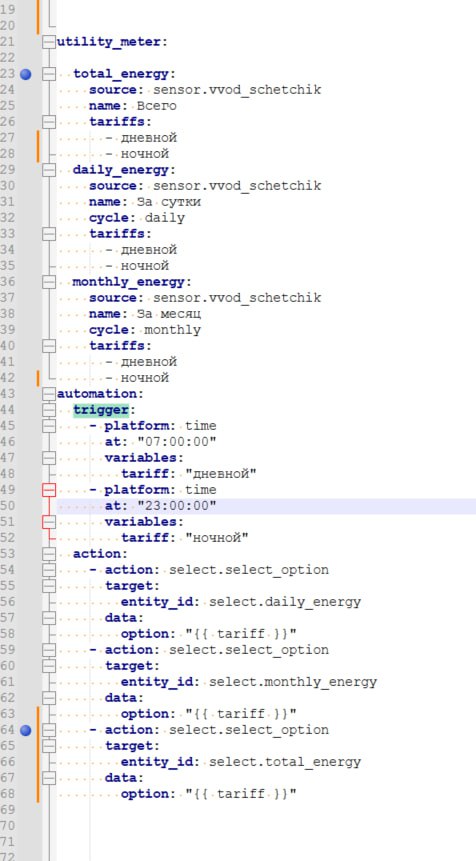Click the tariff value "ночной" on line 52
This screenshot has height=861, width=476.
pos(217,538)
